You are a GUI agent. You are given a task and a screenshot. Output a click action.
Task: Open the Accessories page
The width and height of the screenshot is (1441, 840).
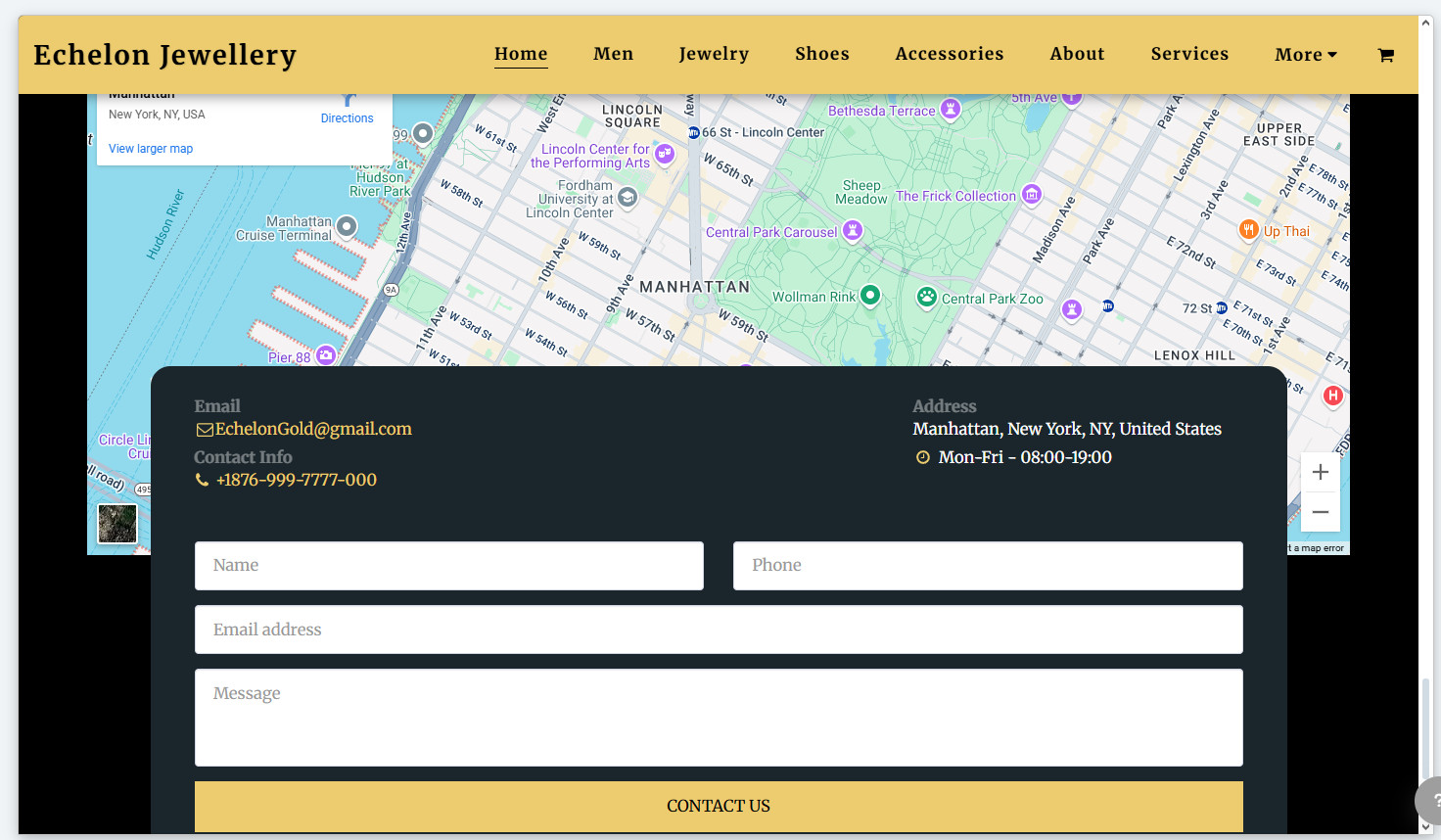point(950,54)
